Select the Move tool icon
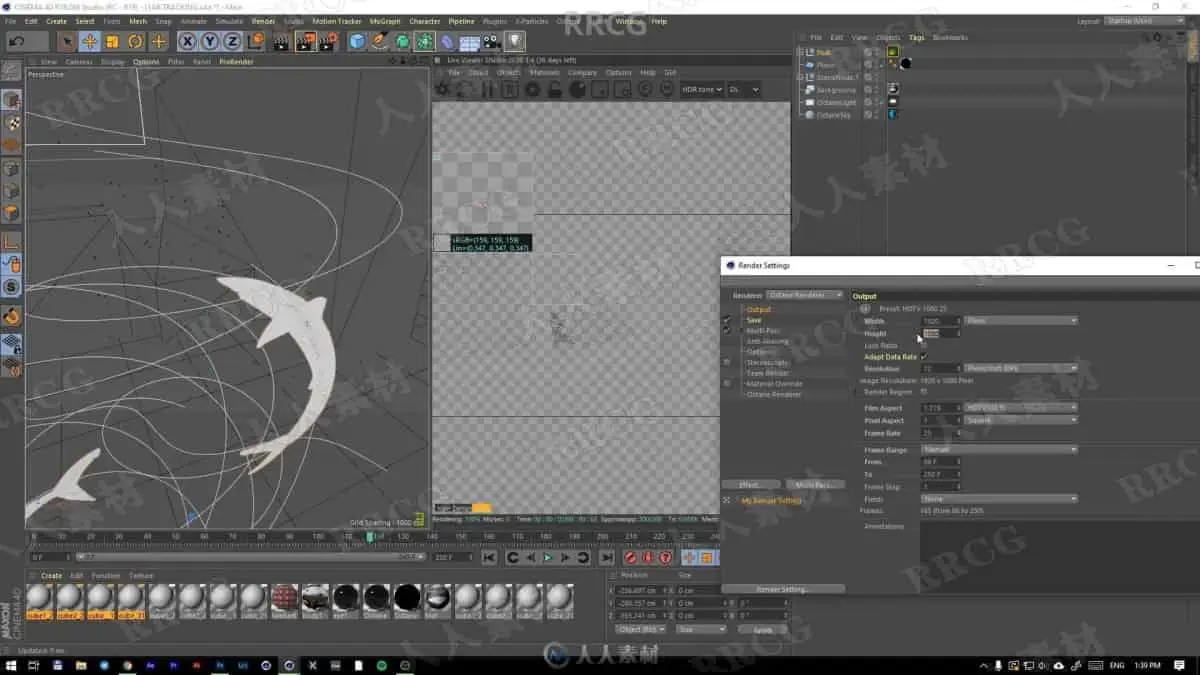Viewport: 1200px width, 675px height. tap(90, 41)
